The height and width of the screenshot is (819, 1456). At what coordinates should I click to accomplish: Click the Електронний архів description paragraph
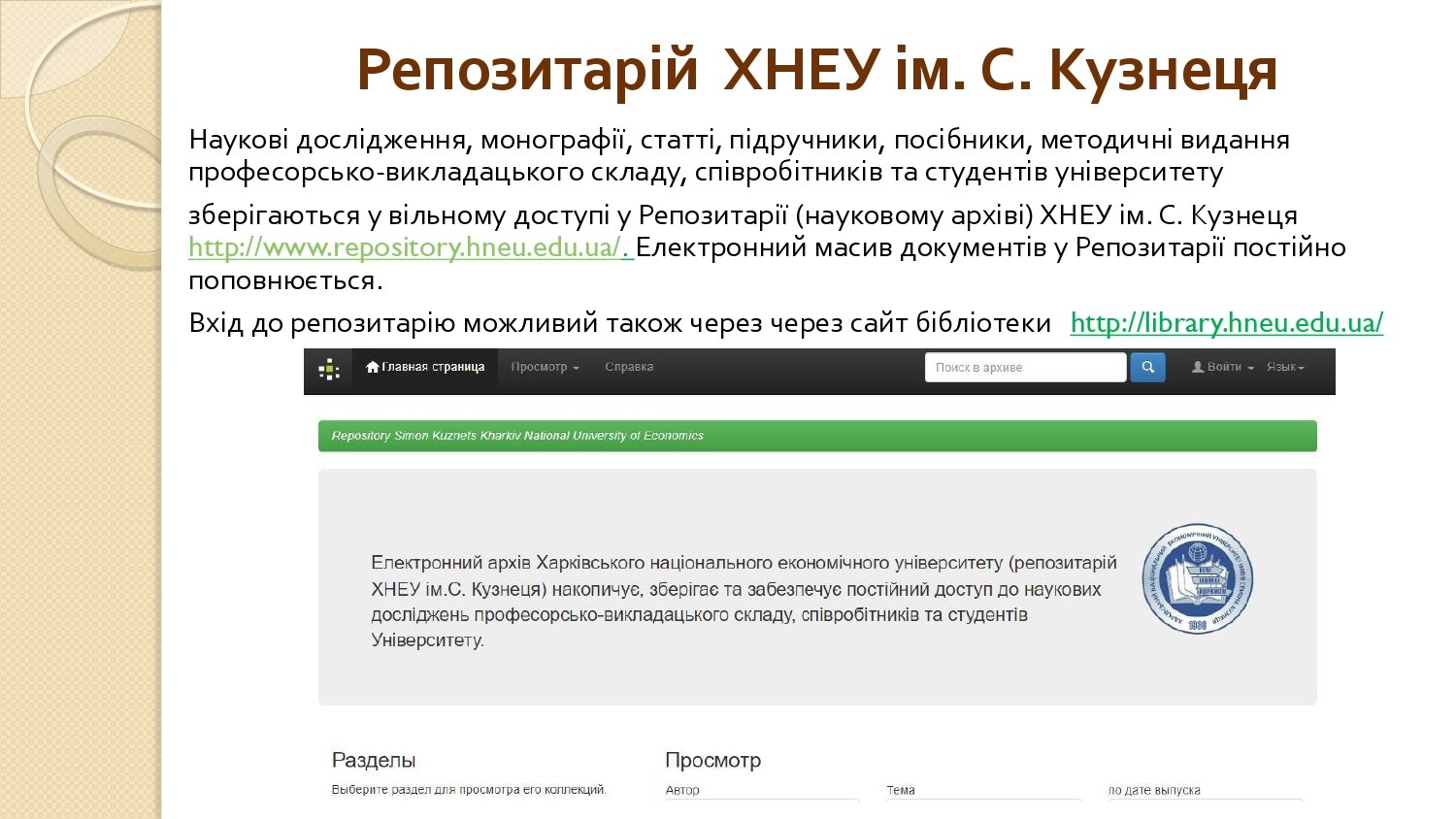click(744, 602)
